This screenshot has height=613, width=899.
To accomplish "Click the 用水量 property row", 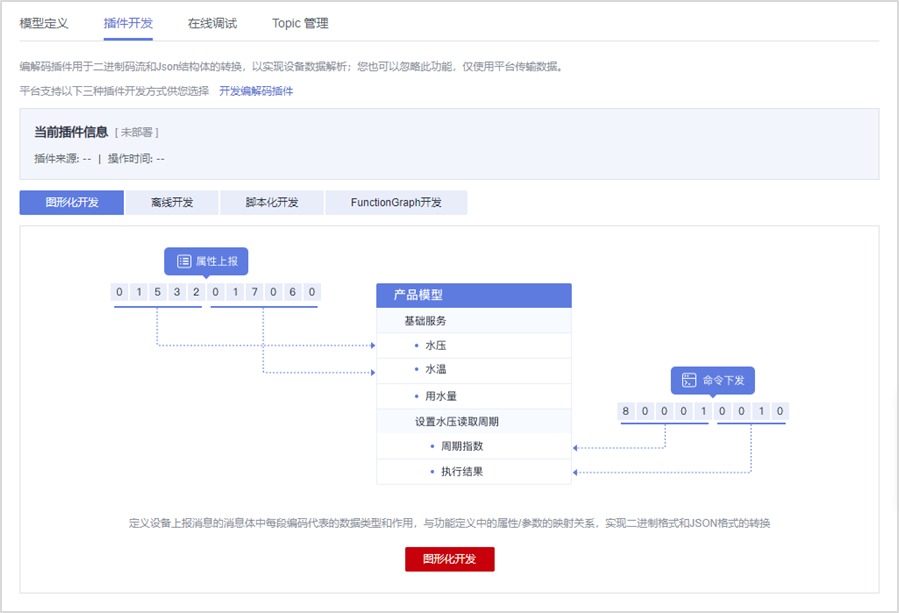I will [x=474, y=396].
